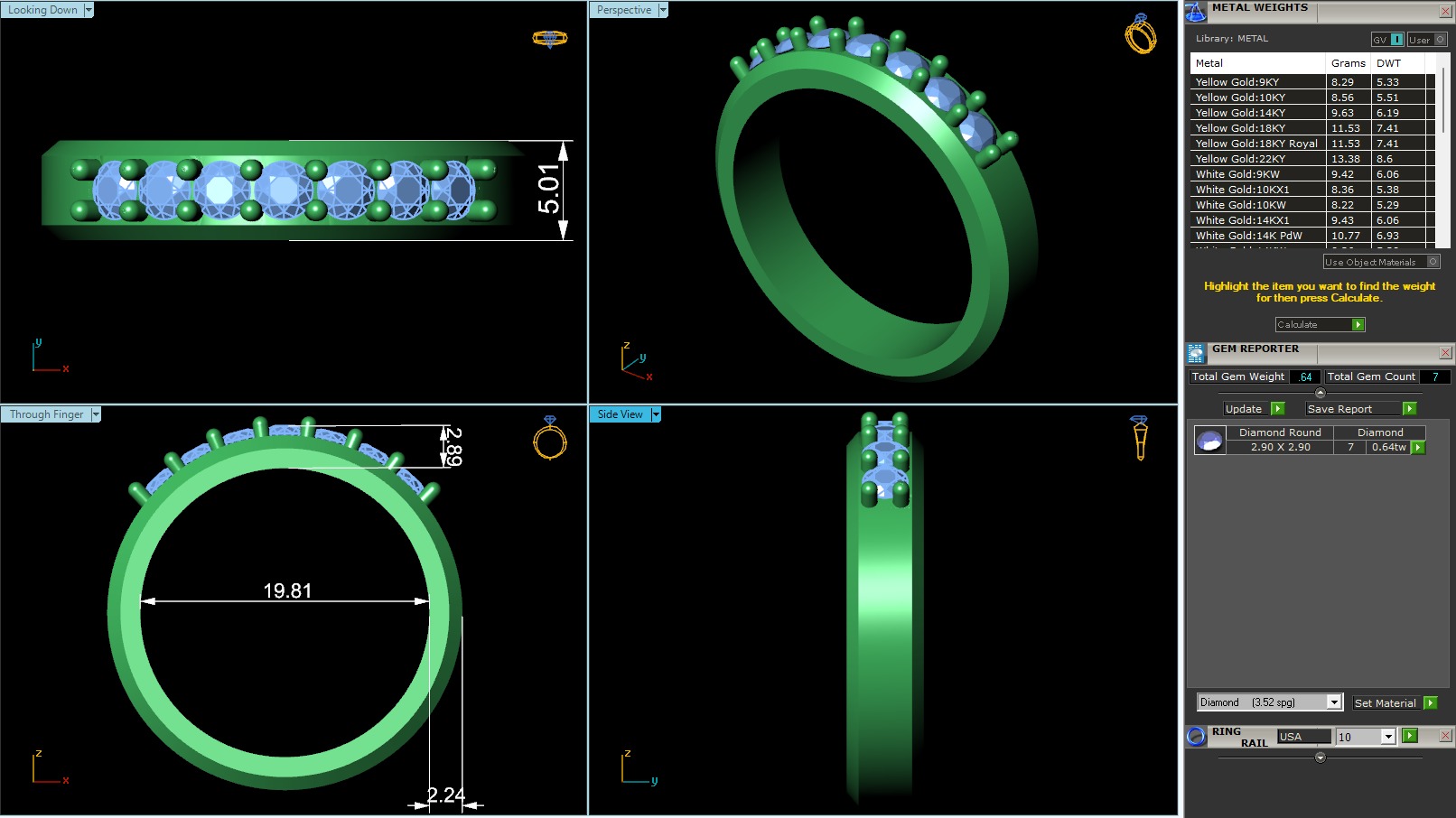1456x818 pixels.
Task: Click green arrow on Diamond 0.64tw row
Action: pos(1418,448)
